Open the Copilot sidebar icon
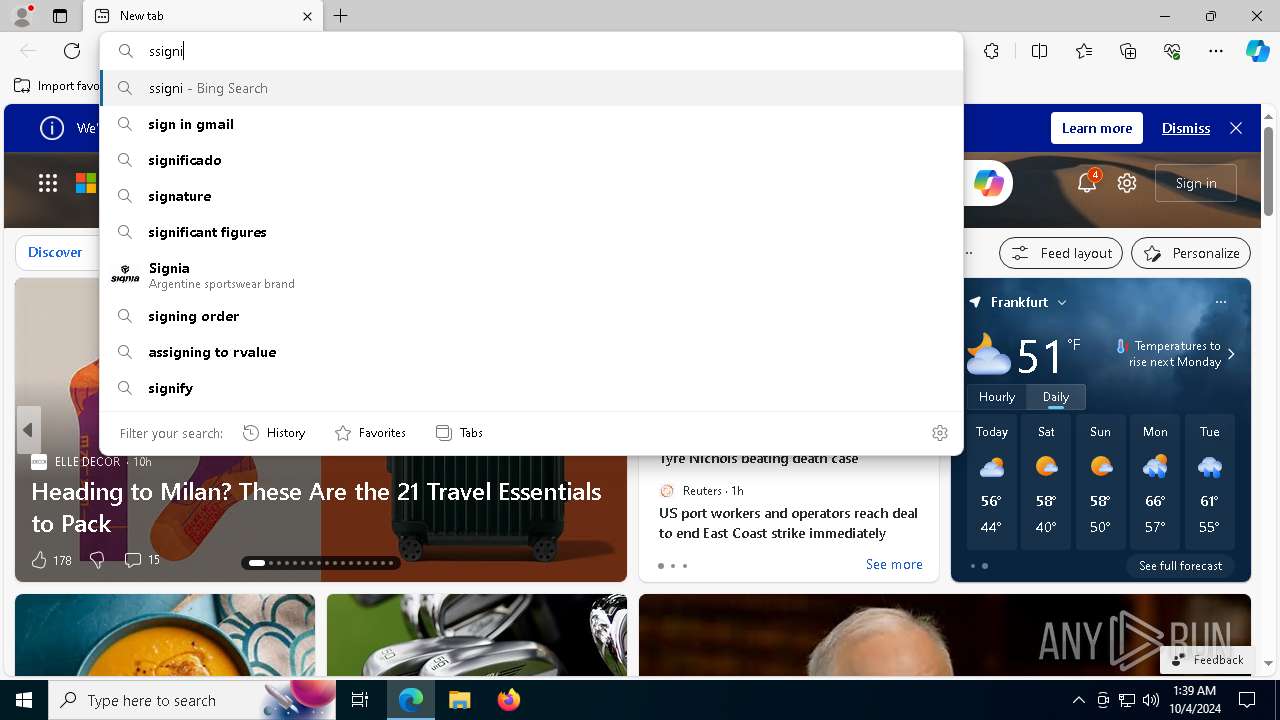Viewport: 1280px width, 720px height. tap(1257, 51)
